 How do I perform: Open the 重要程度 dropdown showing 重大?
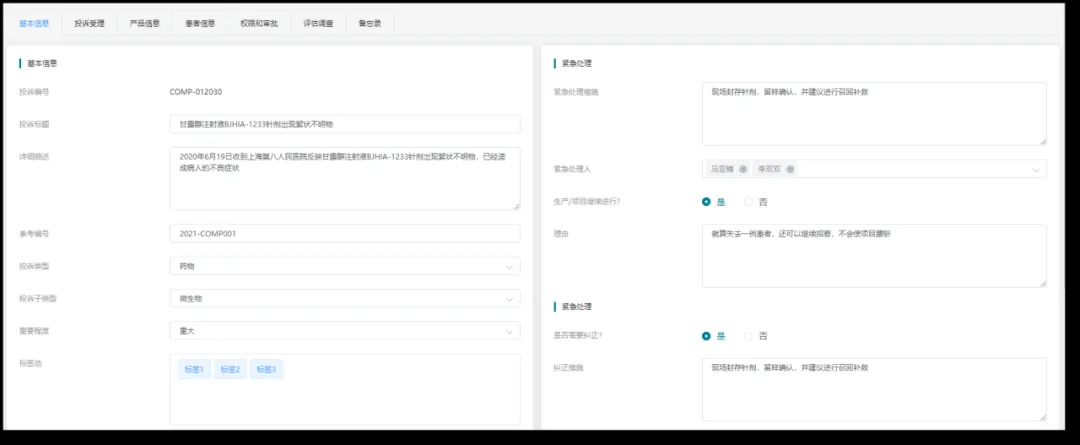tap(345, 331)
